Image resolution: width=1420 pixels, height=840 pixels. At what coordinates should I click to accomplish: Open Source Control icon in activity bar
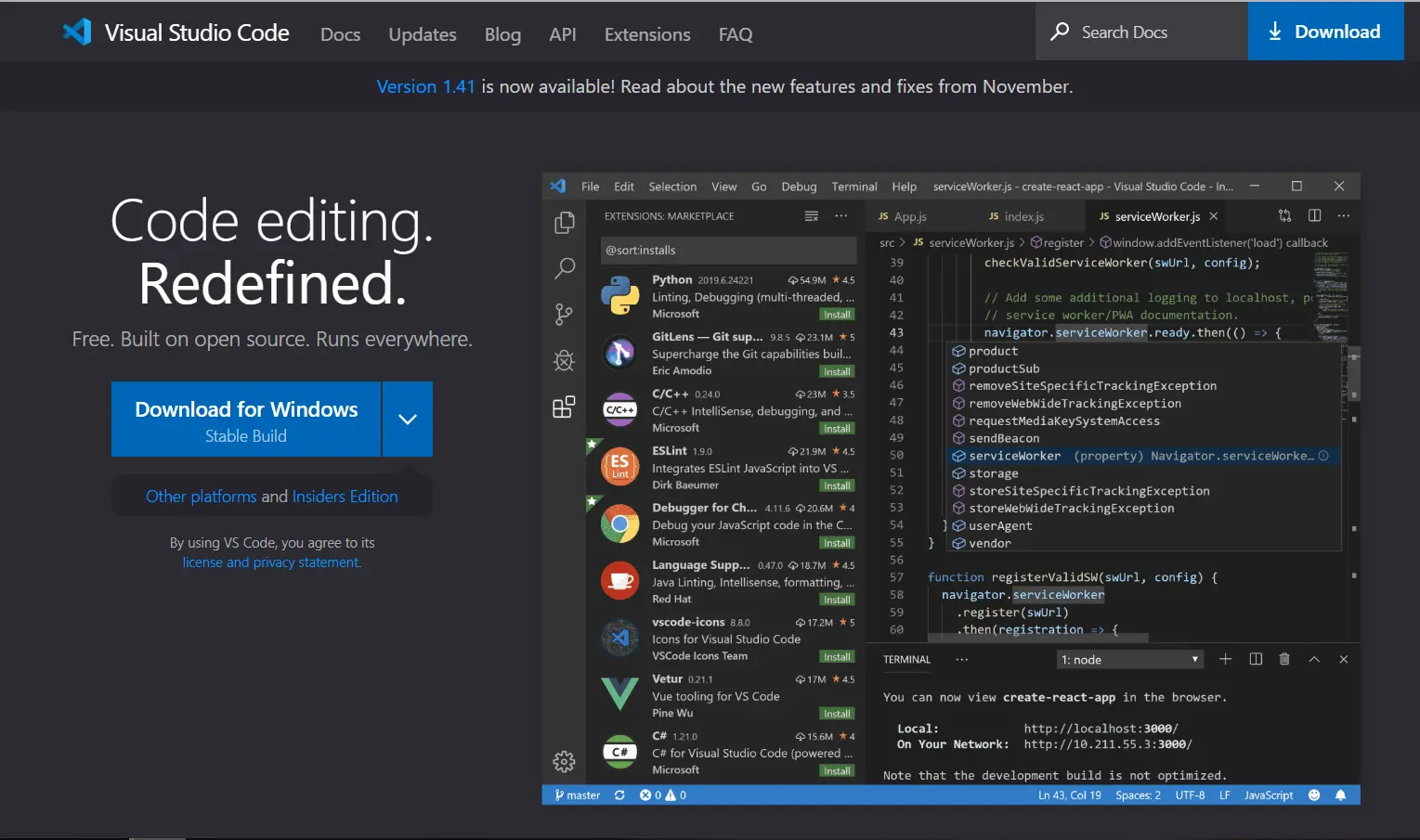564,315
